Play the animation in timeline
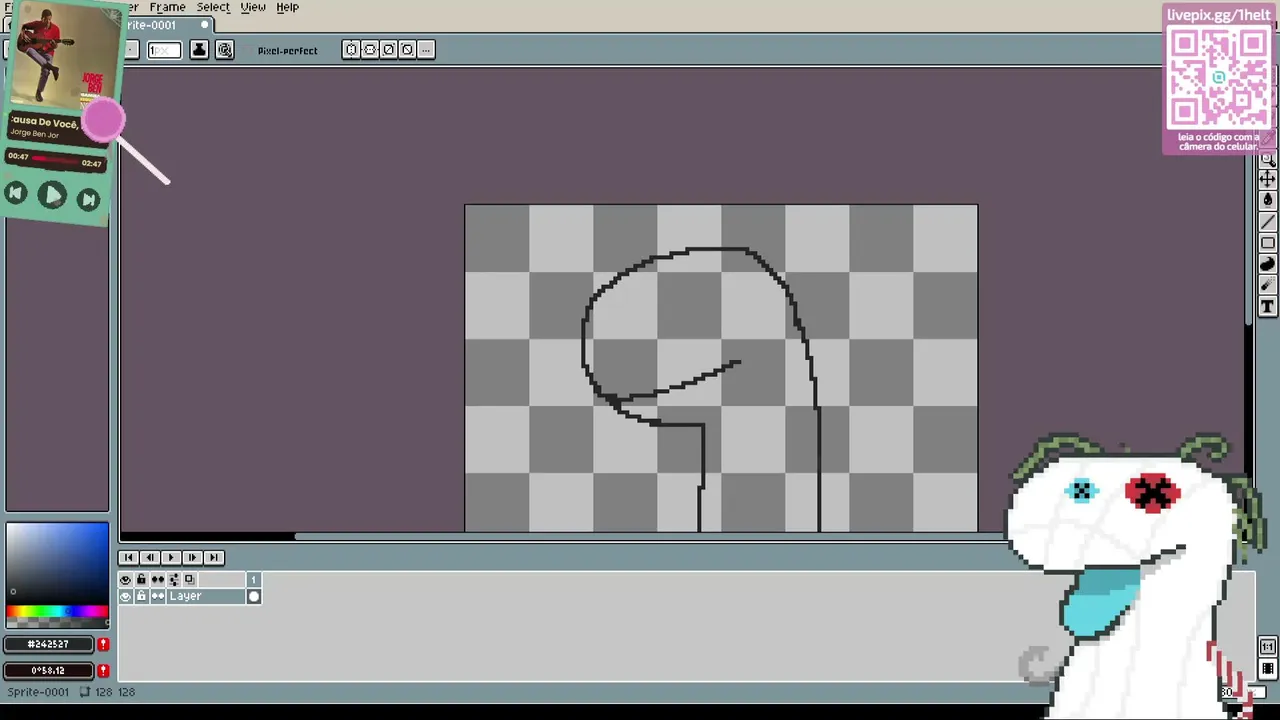This screenshot has width=1280, height=720. [171, 558]
